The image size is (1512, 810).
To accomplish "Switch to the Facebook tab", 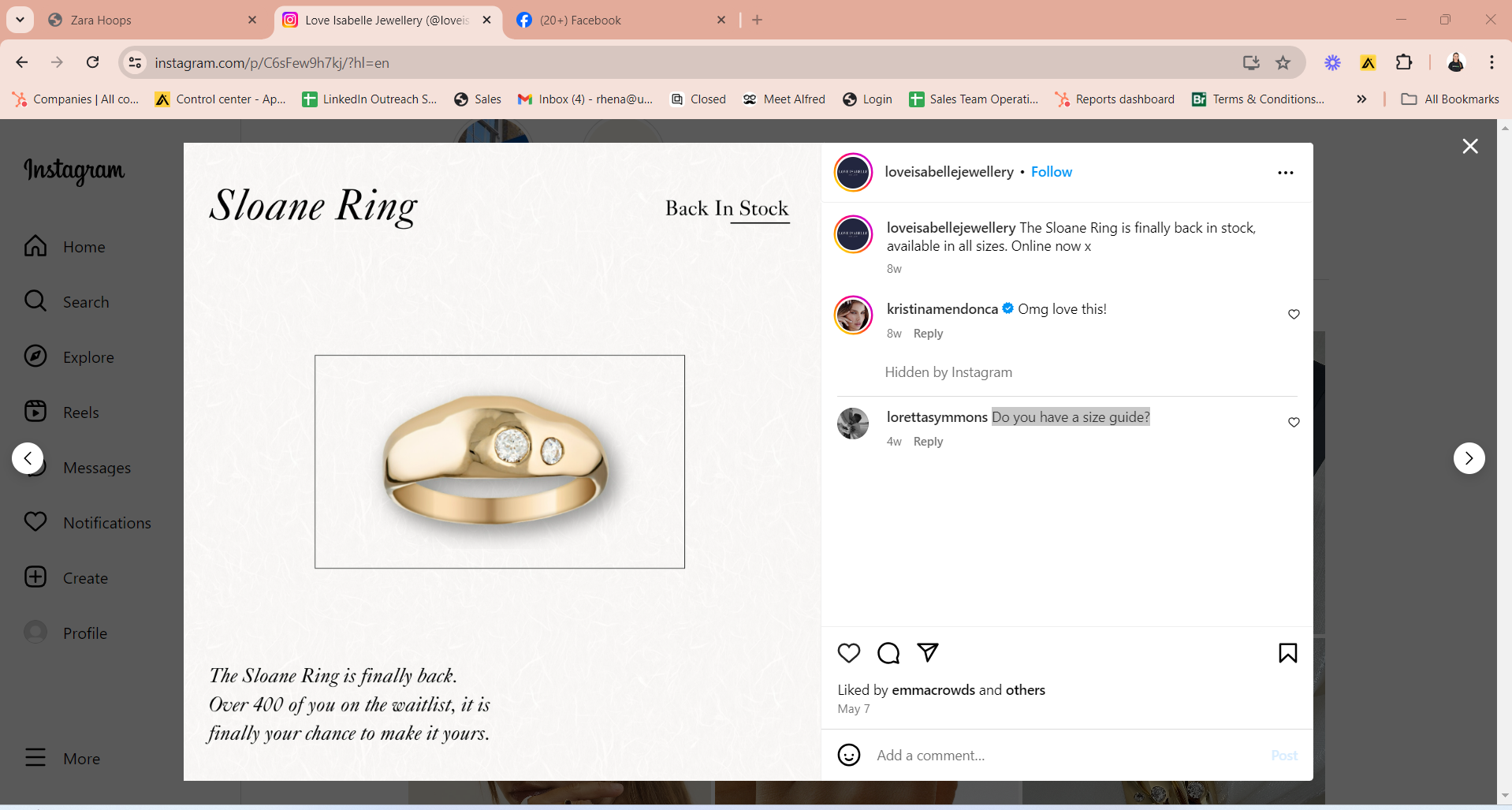I will click(x=619, y=20).
